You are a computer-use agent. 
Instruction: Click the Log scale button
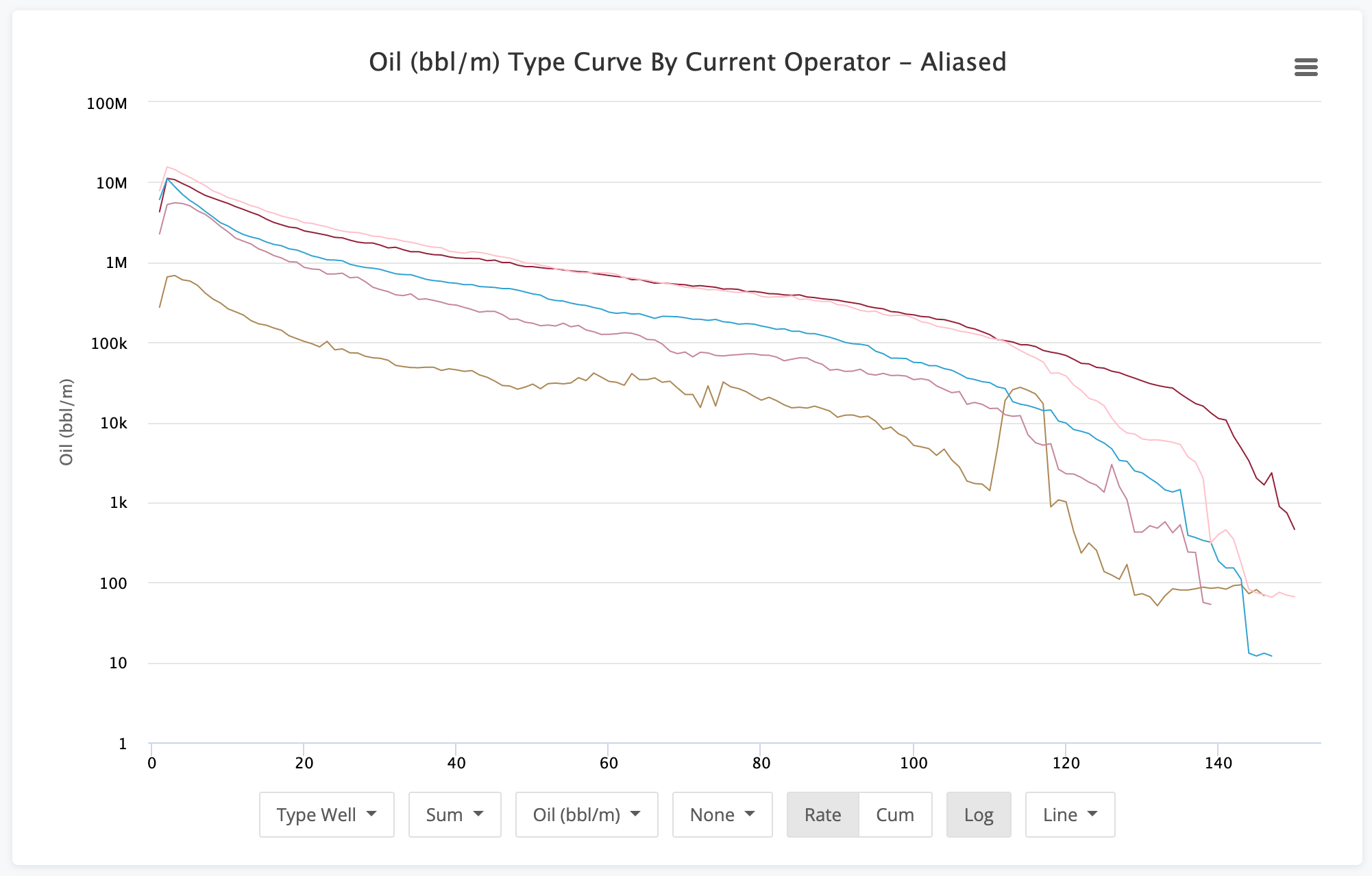(x=979, y=814)
